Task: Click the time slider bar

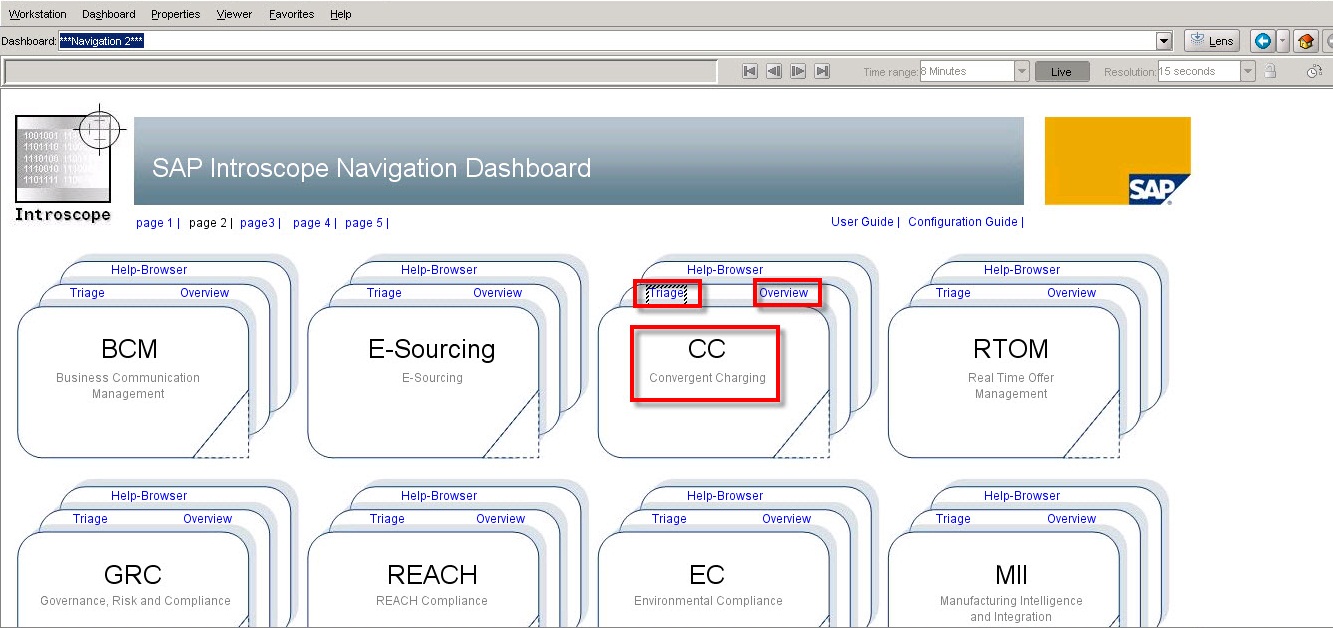Action: click(361, 72)
